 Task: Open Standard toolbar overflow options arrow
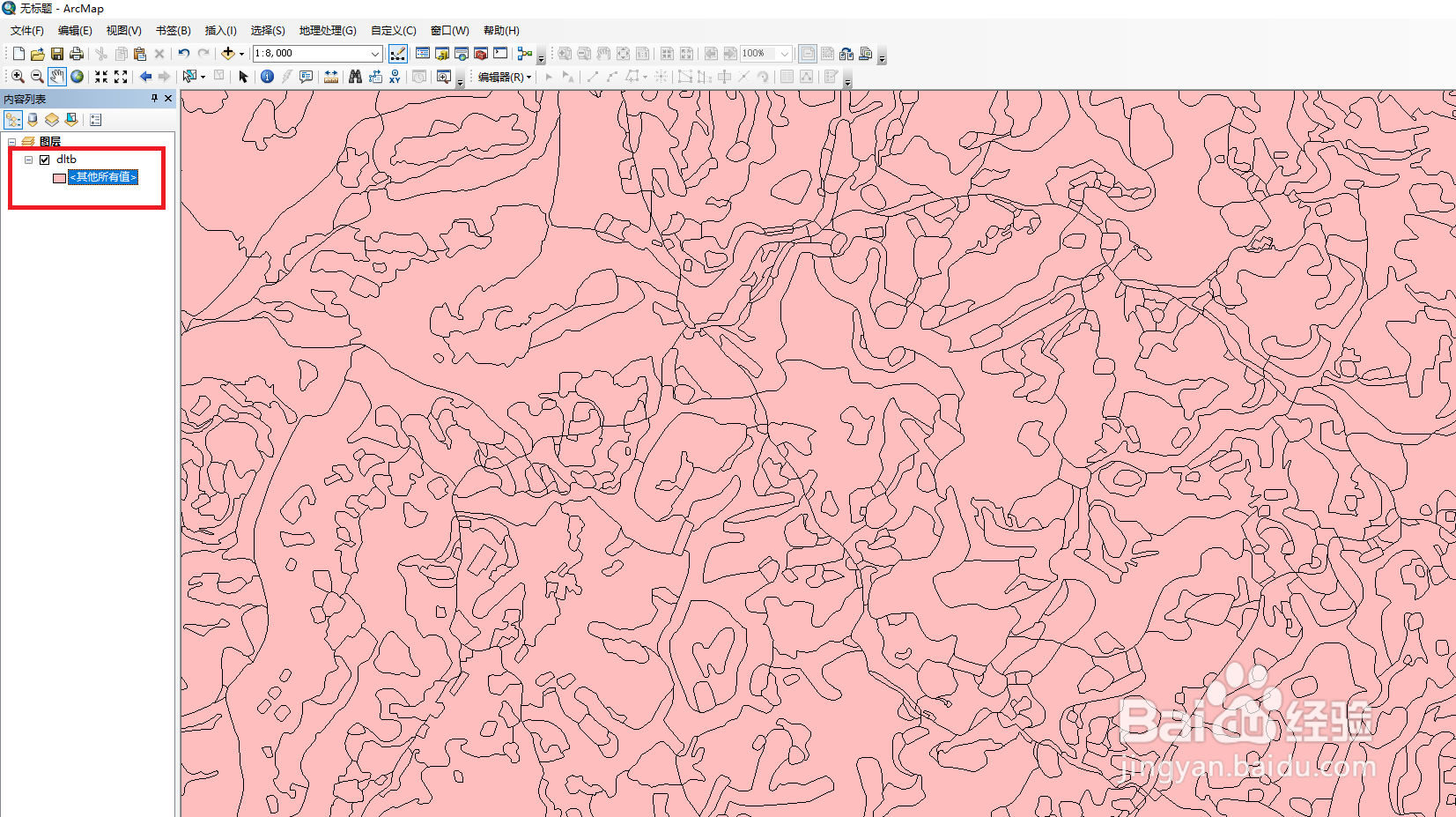click(x=541, y=58)
